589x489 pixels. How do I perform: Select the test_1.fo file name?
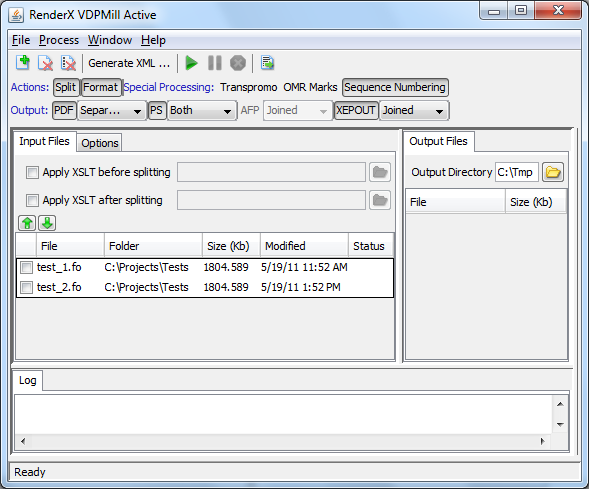(x=59, y=267)
